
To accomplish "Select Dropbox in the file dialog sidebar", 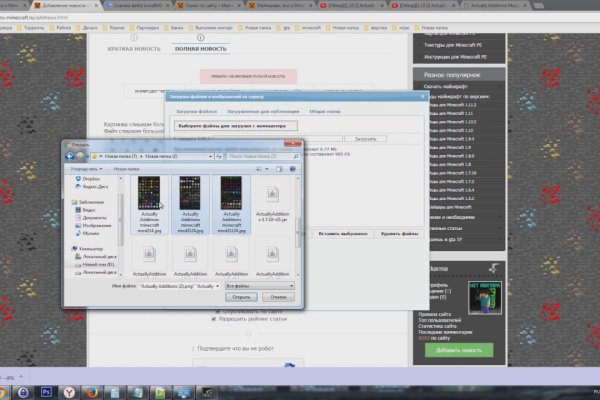I will click(93, 179).
